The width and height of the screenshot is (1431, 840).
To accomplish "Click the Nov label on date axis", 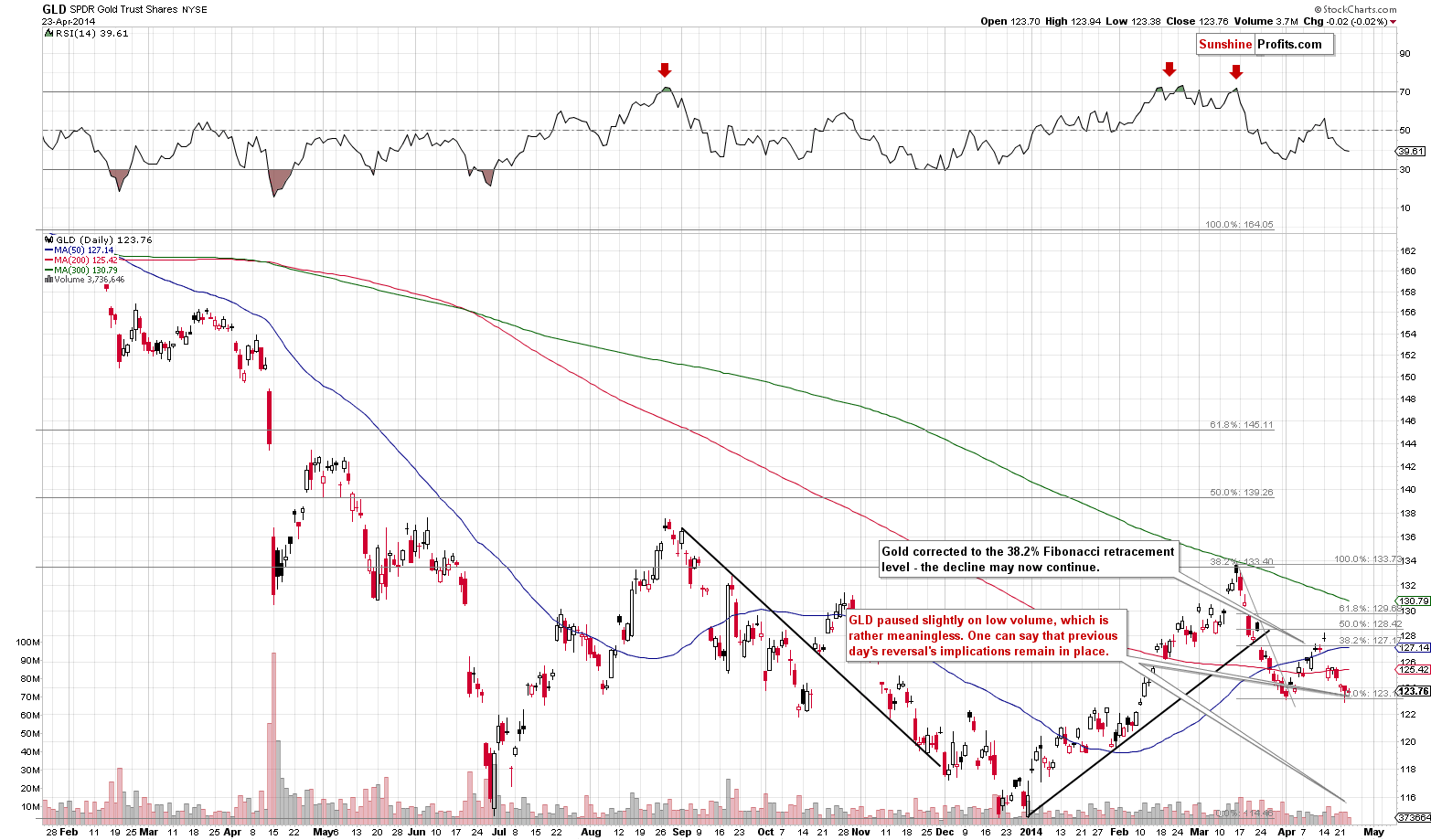I will tap(860, 832).
